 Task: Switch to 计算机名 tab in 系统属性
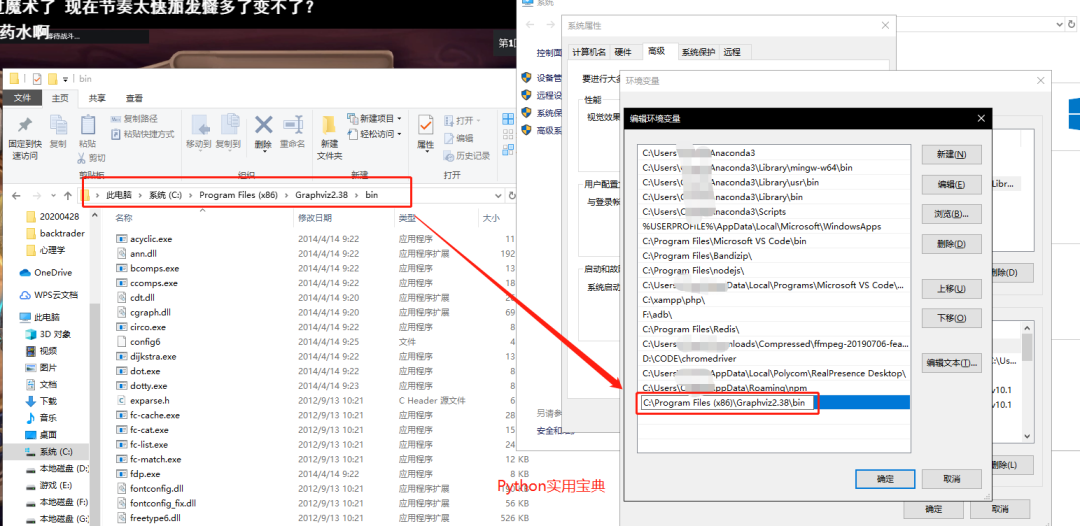point(590,52)
